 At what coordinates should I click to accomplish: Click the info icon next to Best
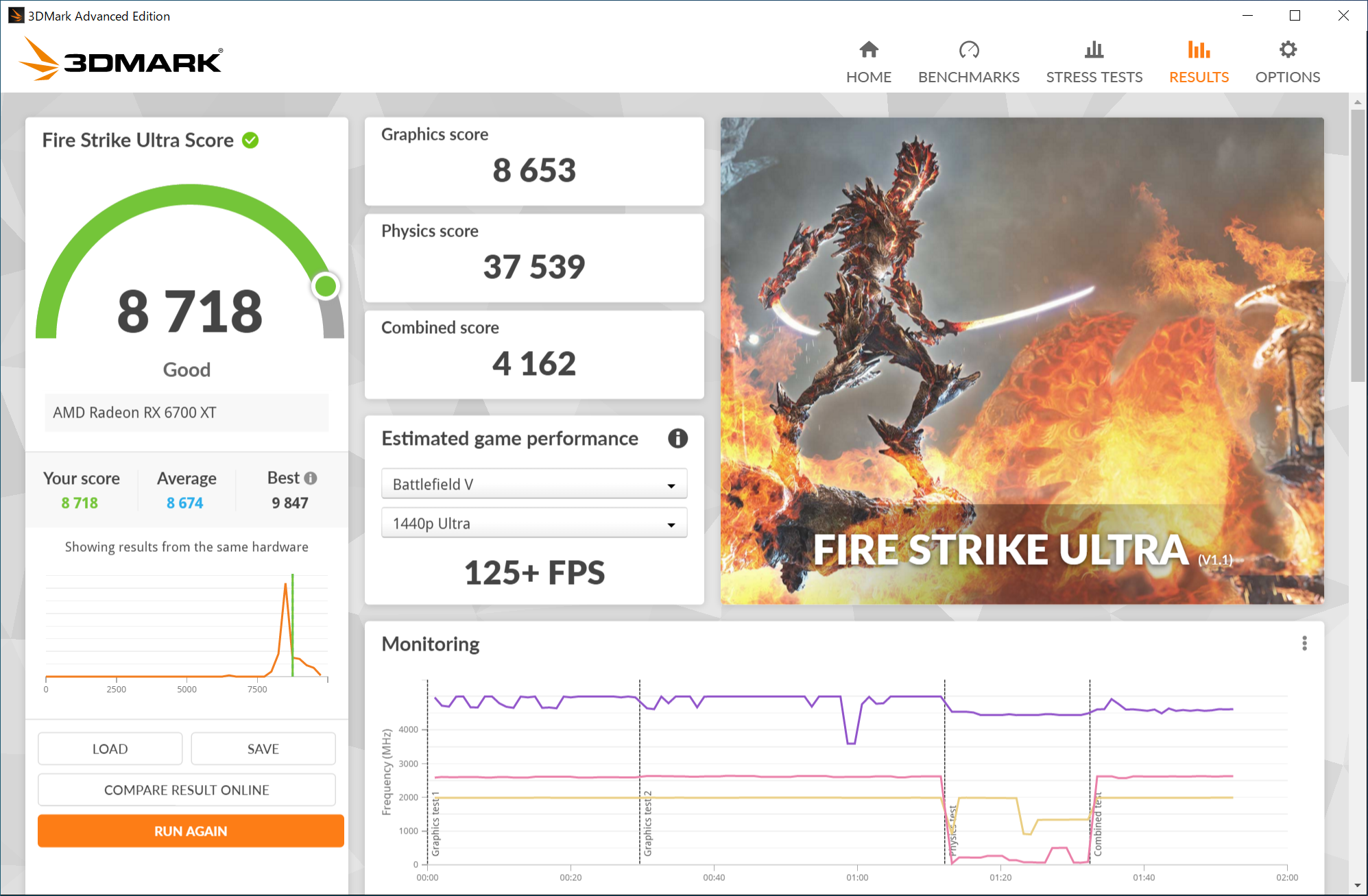311,478
